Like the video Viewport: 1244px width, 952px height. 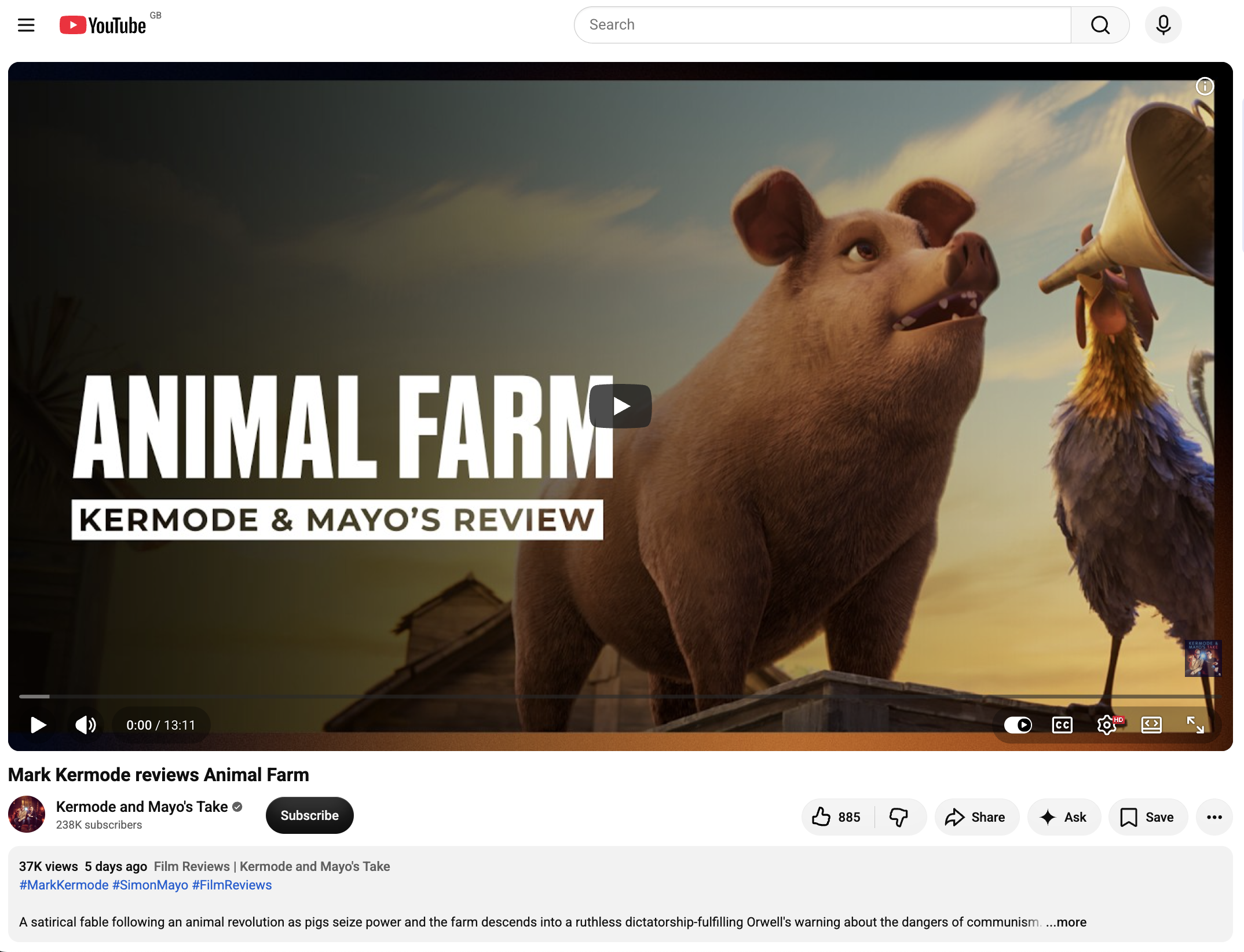[x=837, y=817]
